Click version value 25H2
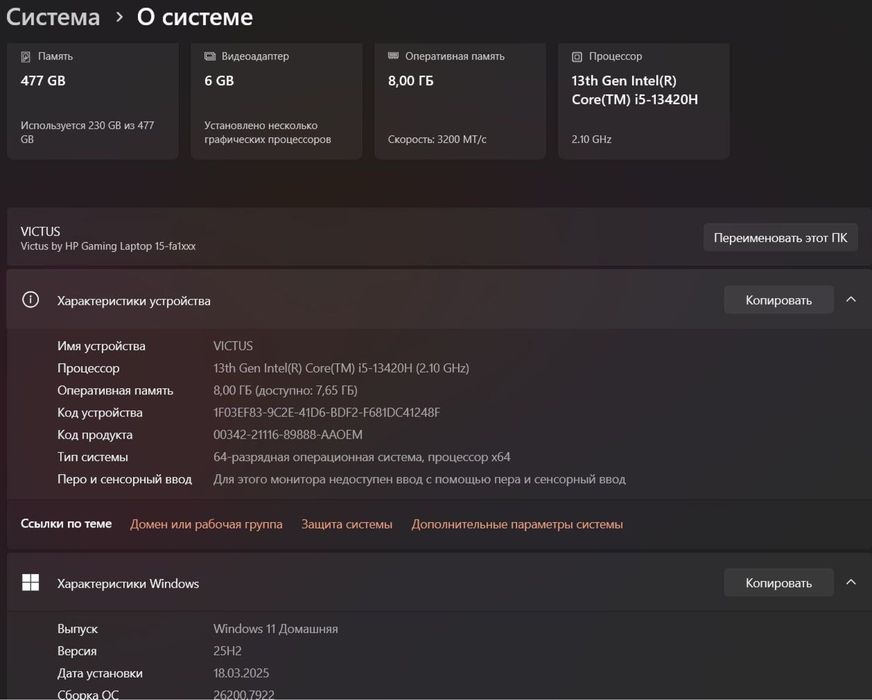 [227, 651]
